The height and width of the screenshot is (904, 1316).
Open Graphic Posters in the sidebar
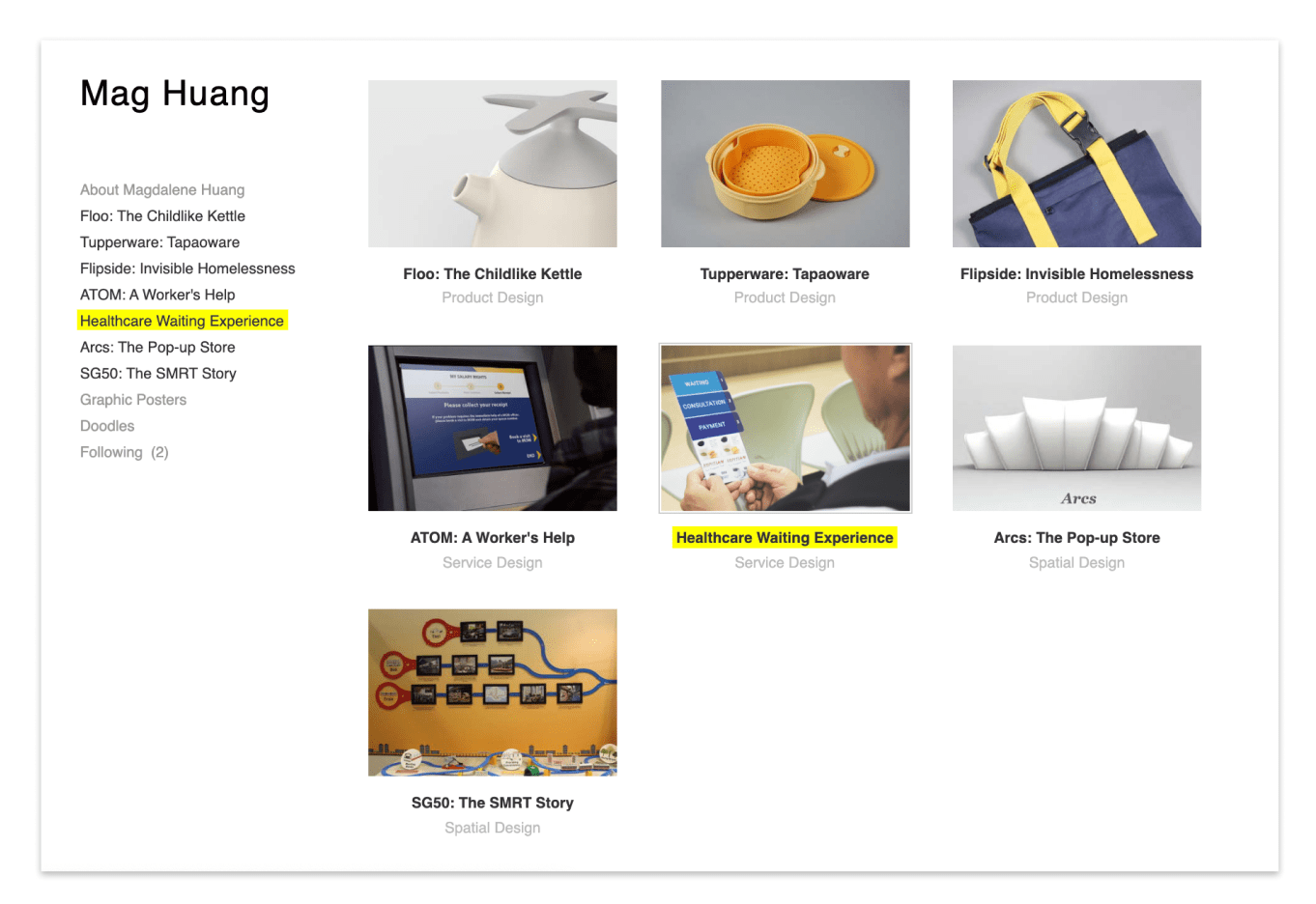(x=133, y=399)
